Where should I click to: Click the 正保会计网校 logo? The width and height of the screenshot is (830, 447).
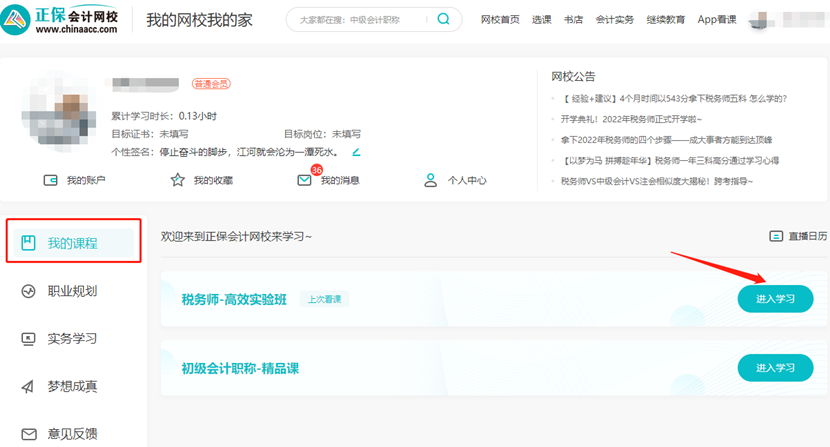click(60, 20)
